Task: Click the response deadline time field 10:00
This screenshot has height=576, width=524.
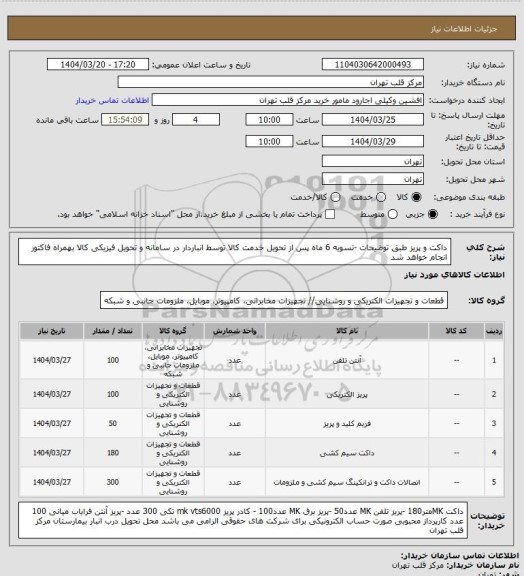Action: (x=269, y=120)
